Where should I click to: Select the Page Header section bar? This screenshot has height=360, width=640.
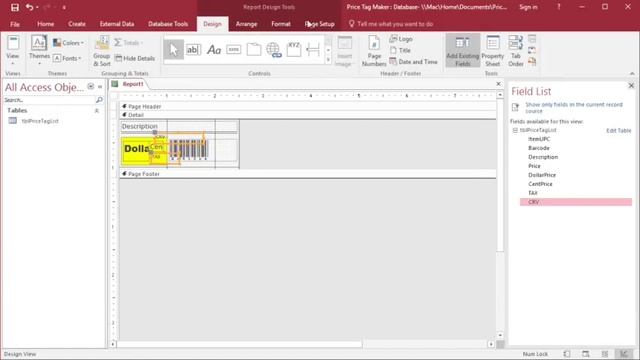pos(308,107)
